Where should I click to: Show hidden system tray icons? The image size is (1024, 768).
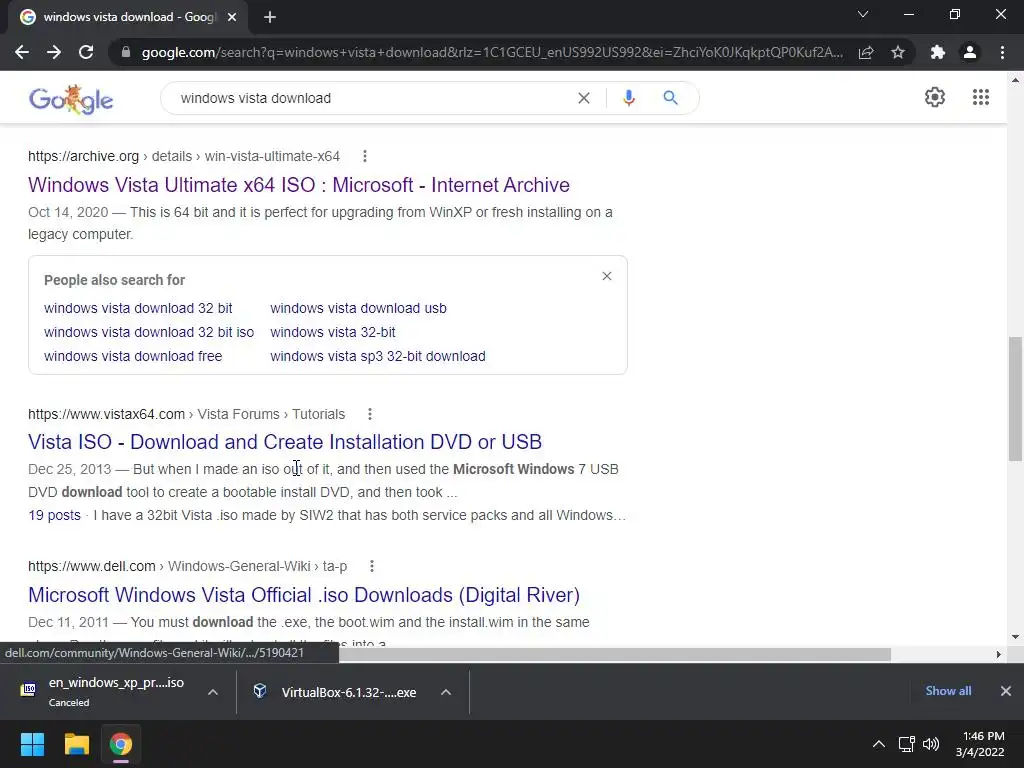pyautogui.click(x=879, y=744)
